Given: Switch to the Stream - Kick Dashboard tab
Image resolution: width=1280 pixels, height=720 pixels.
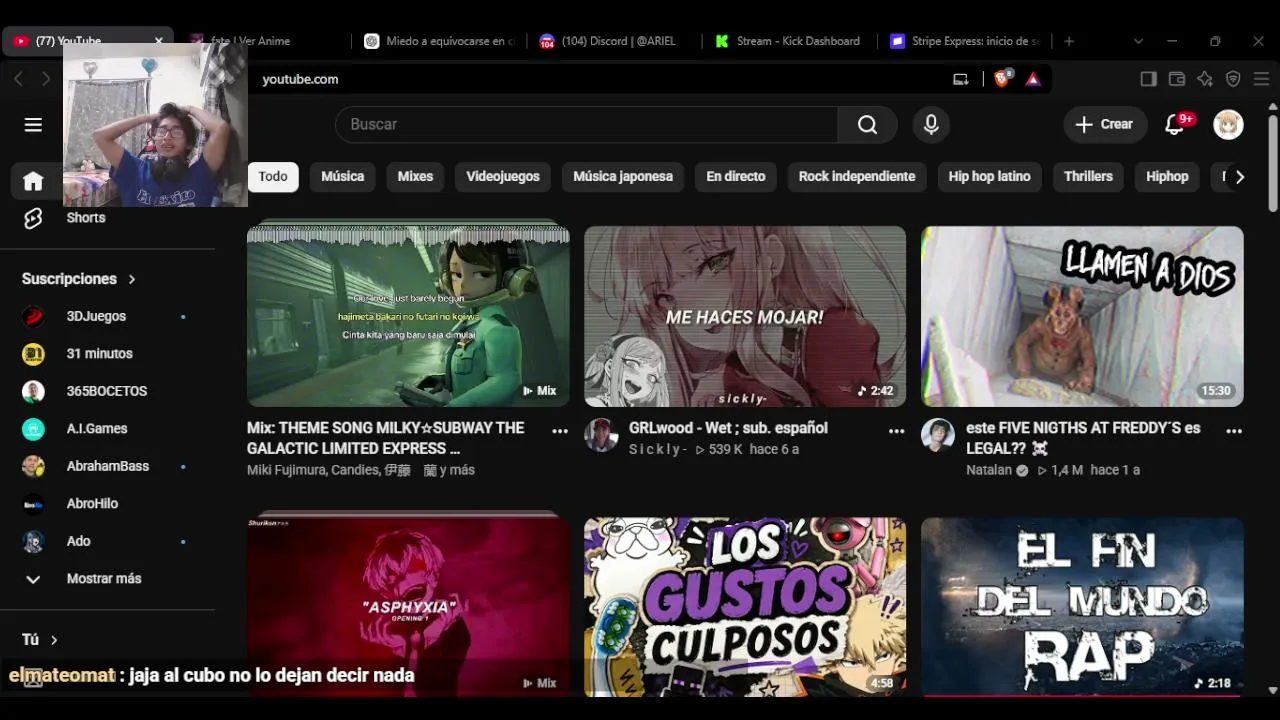Looking at the screenshot, I should pos(790,41).
